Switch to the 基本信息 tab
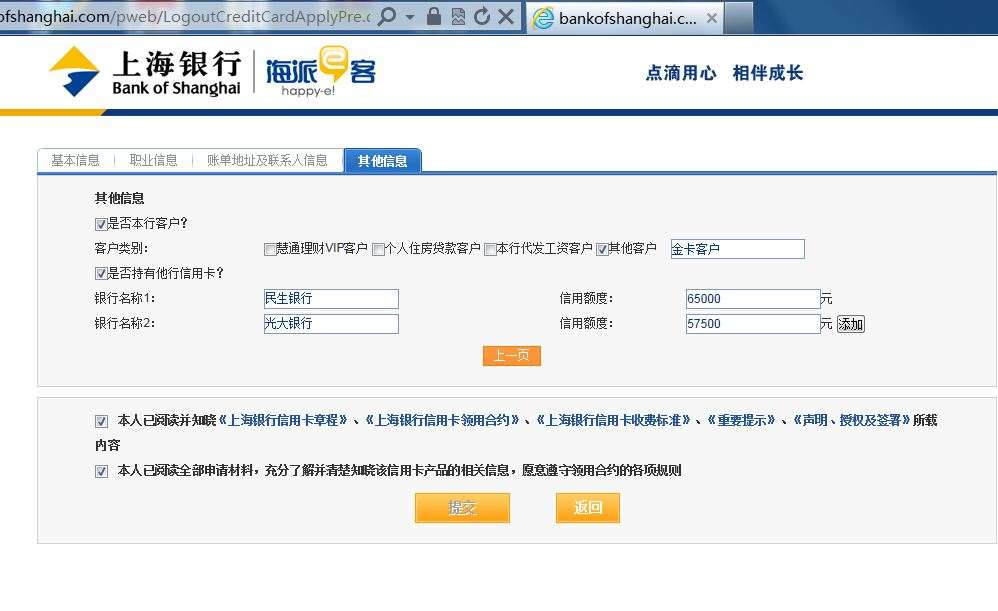Image resolution: width=998 pixels, height=611 pixels. (x=75, y=160)
